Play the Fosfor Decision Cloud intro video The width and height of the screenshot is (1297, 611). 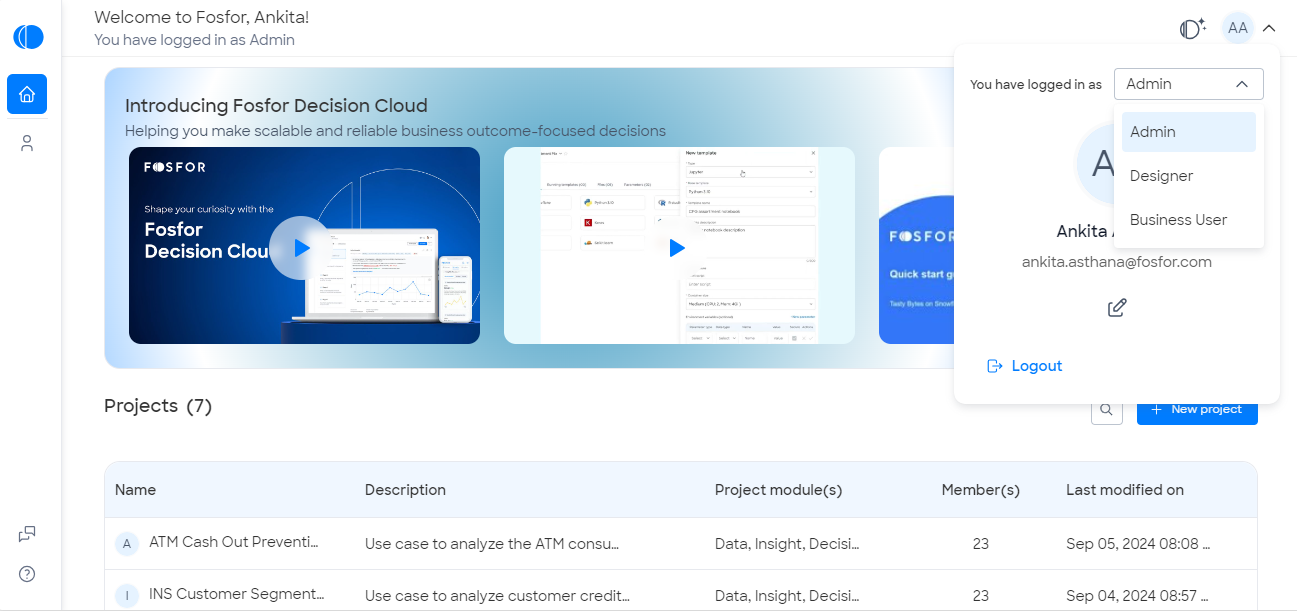(300, 247)
